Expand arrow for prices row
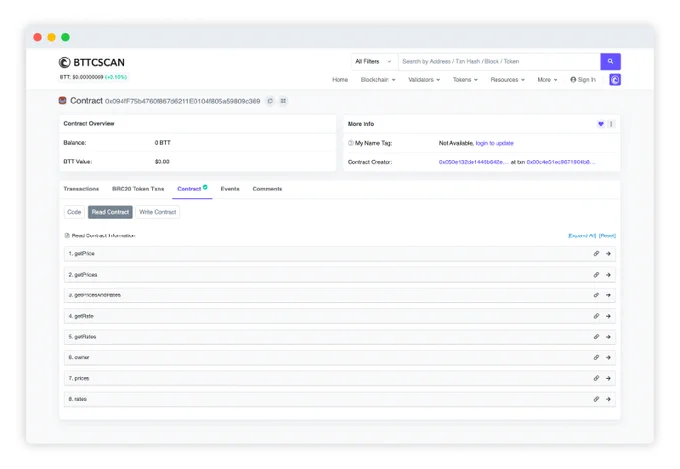680x469 pixels. tap(608, 378)
